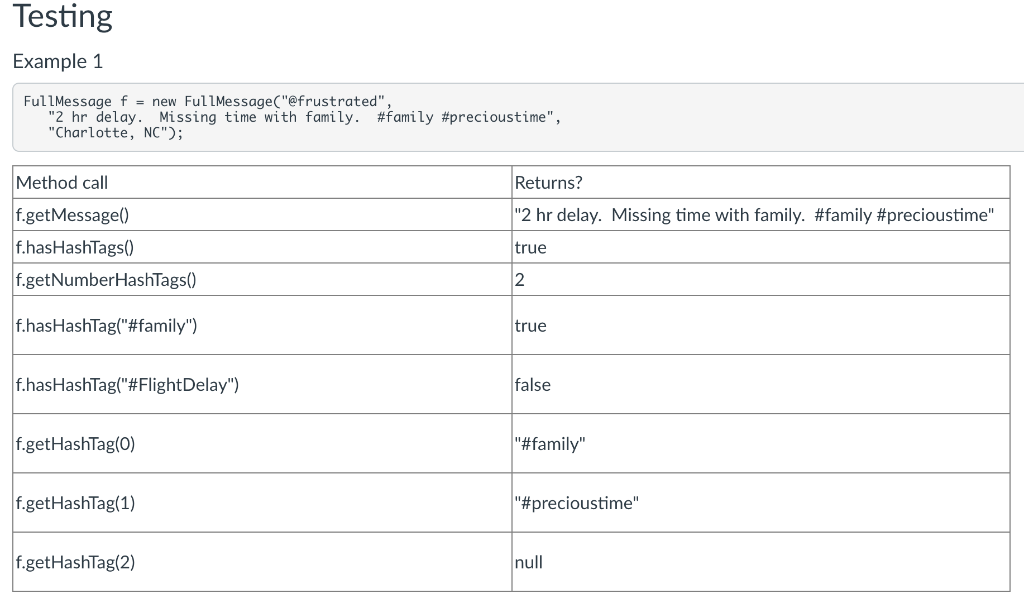Viewport: 1024px width, 603px height.
Task: Select the f.getHashTag(0) cell
Action: tap(262, 444)
